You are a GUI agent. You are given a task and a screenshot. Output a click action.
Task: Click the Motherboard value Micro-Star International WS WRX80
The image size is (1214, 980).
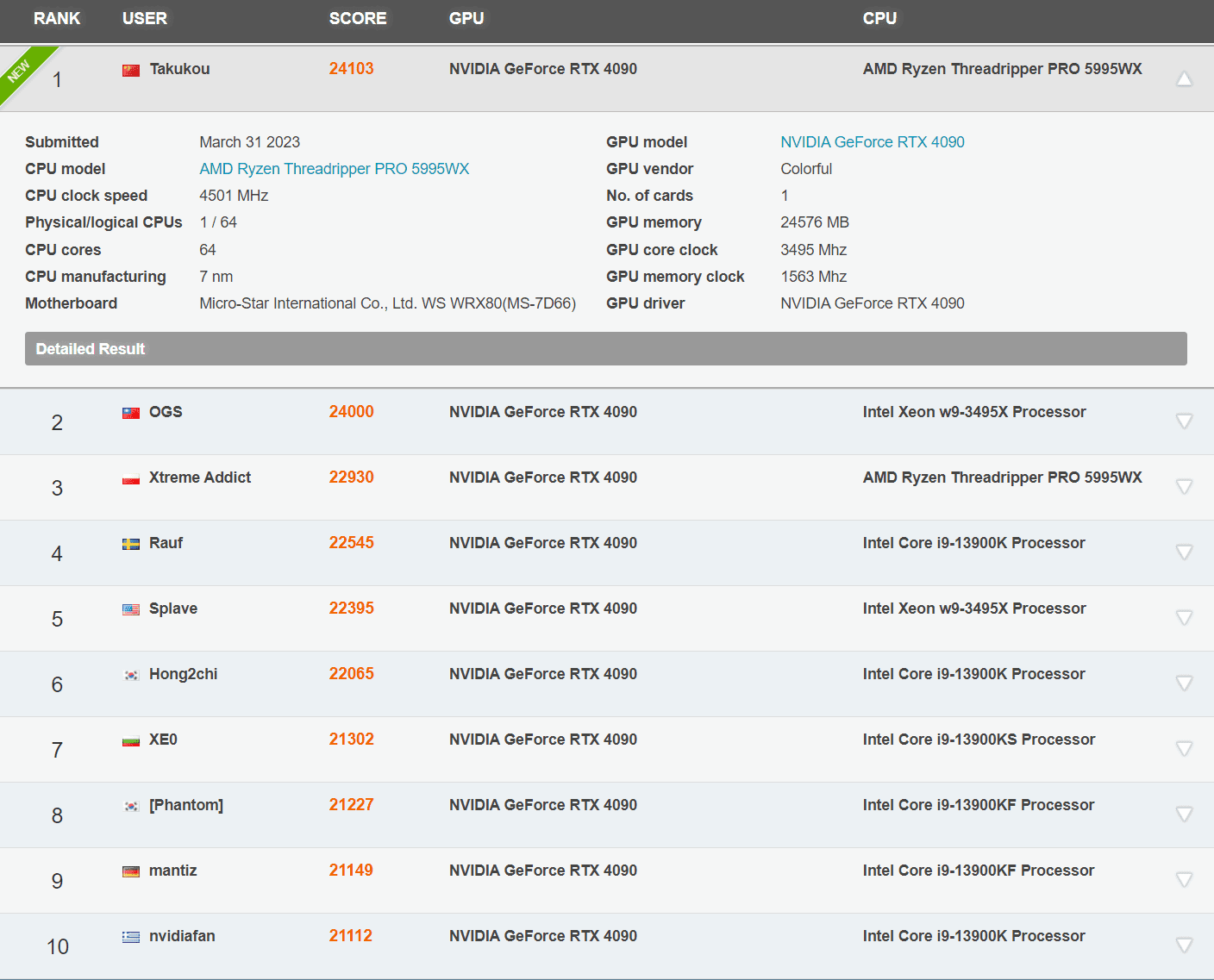(388, 303)
